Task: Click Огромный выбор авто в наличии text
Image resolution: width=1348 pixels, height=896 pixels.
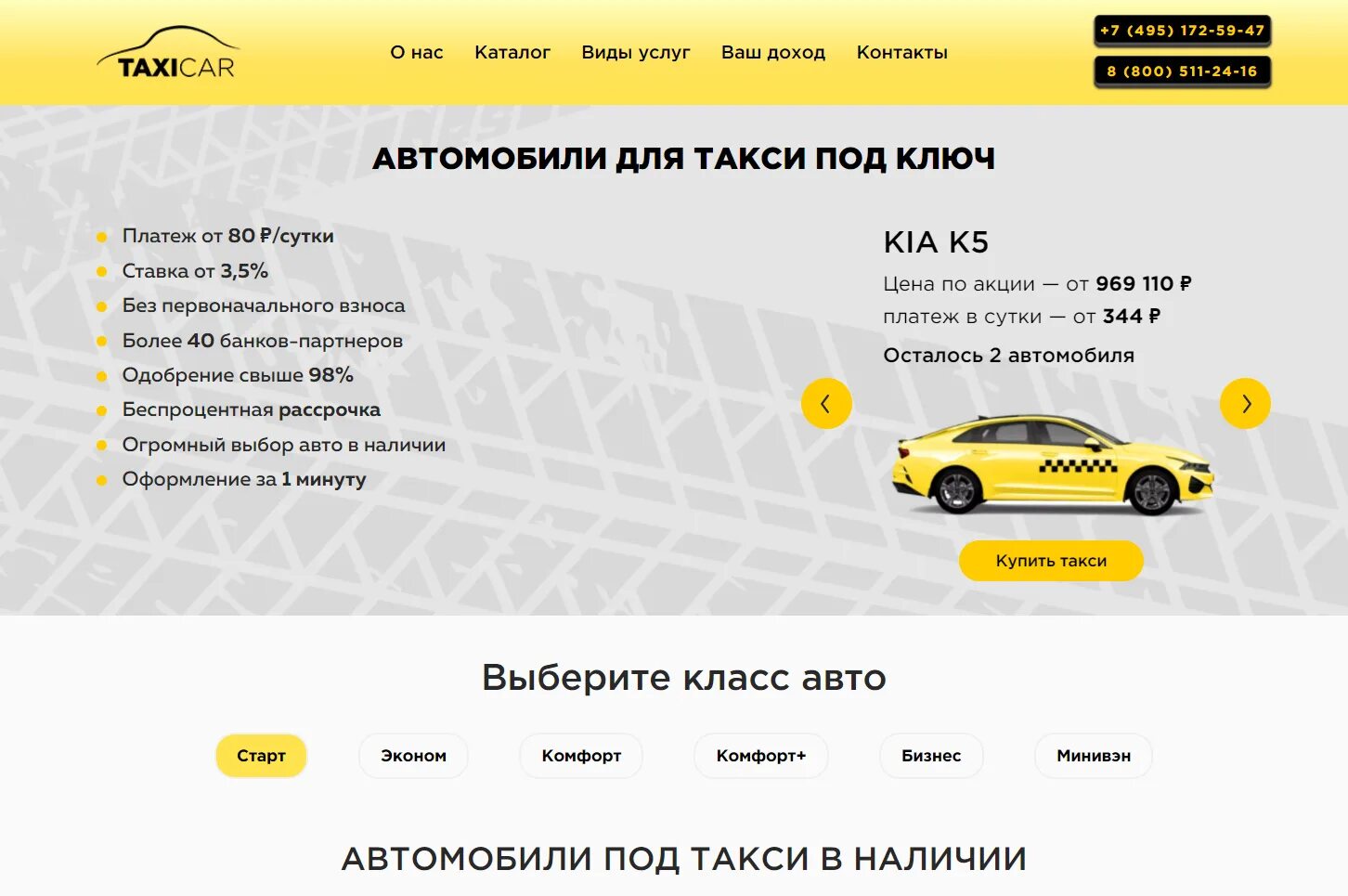Action: click(x=284, y=445)
